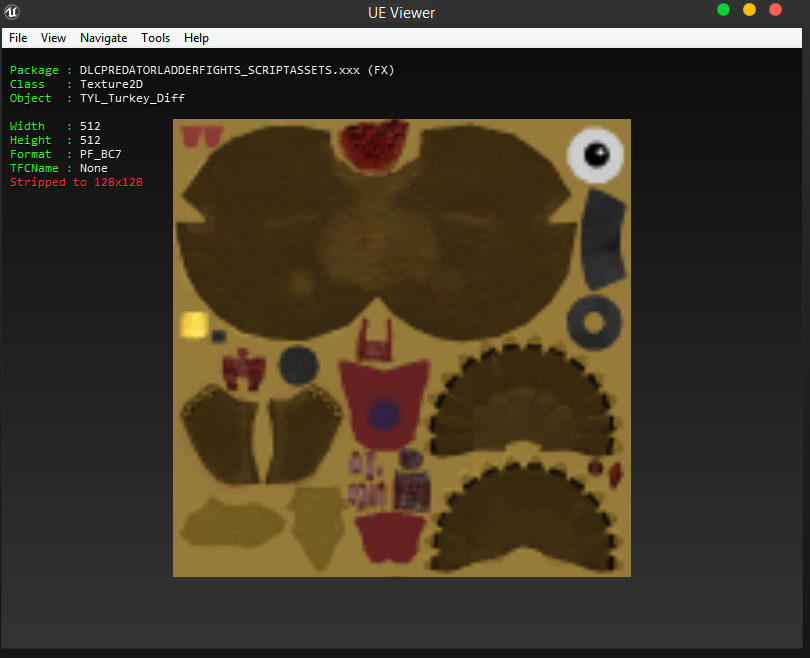Click the green circle window button
This screenshot has width=810, height=658.
(x=723, y=10)
